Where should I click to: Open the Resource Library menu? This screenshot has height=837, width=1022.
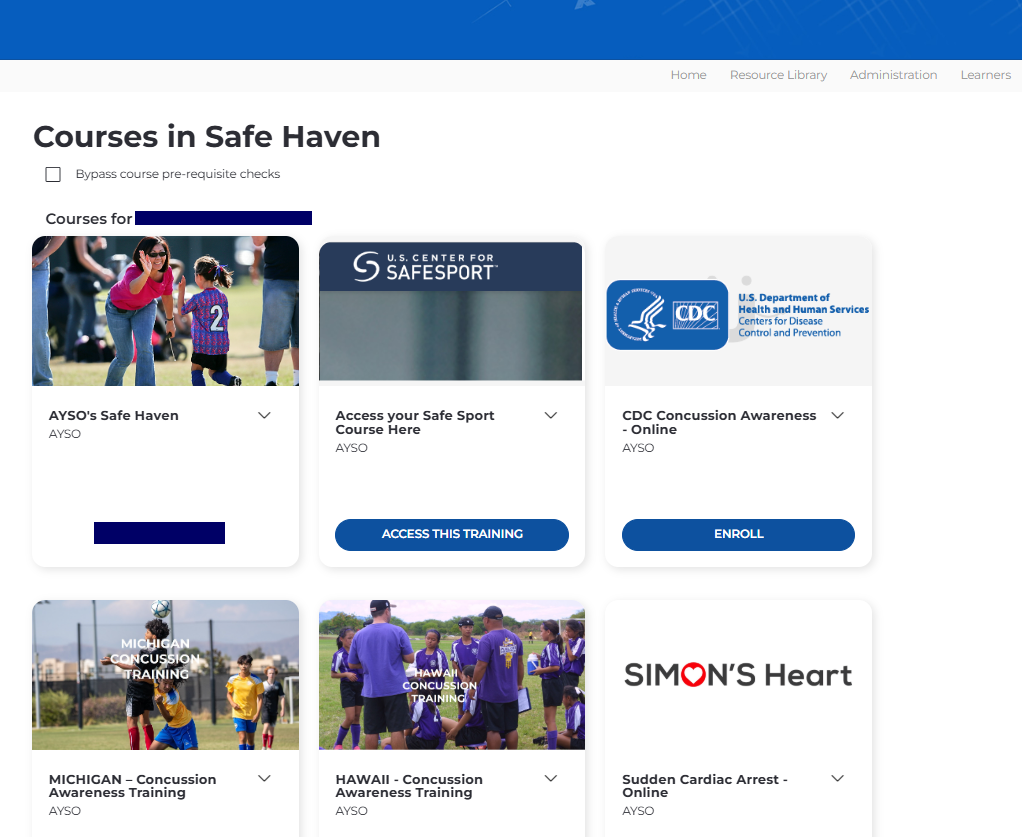coord(778,75)
